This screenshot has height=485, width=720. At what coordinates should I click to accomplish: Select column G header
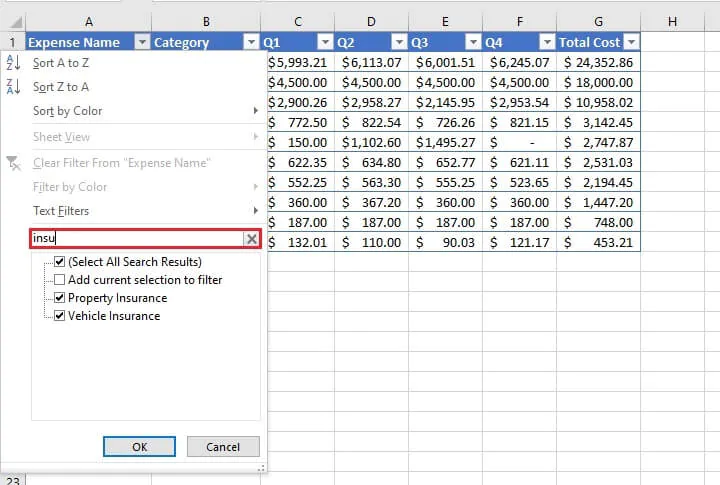click(598, 22)
